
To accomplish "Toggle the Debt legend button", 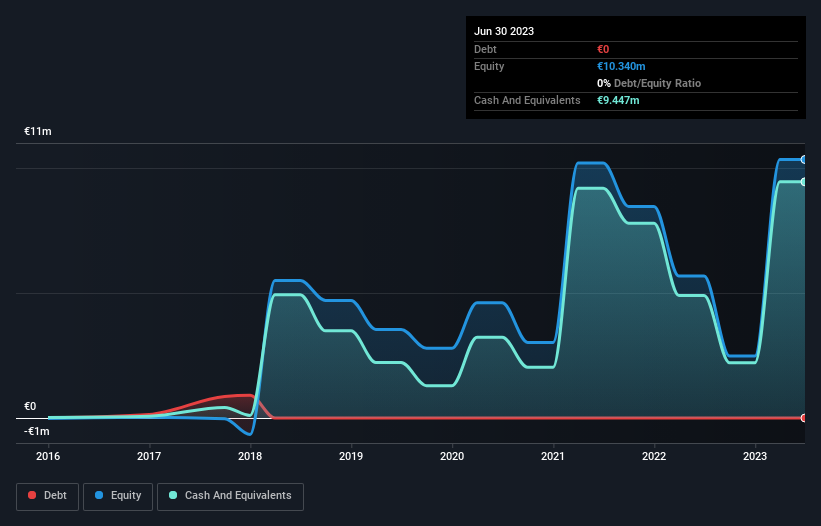I will tap(47, 496).
